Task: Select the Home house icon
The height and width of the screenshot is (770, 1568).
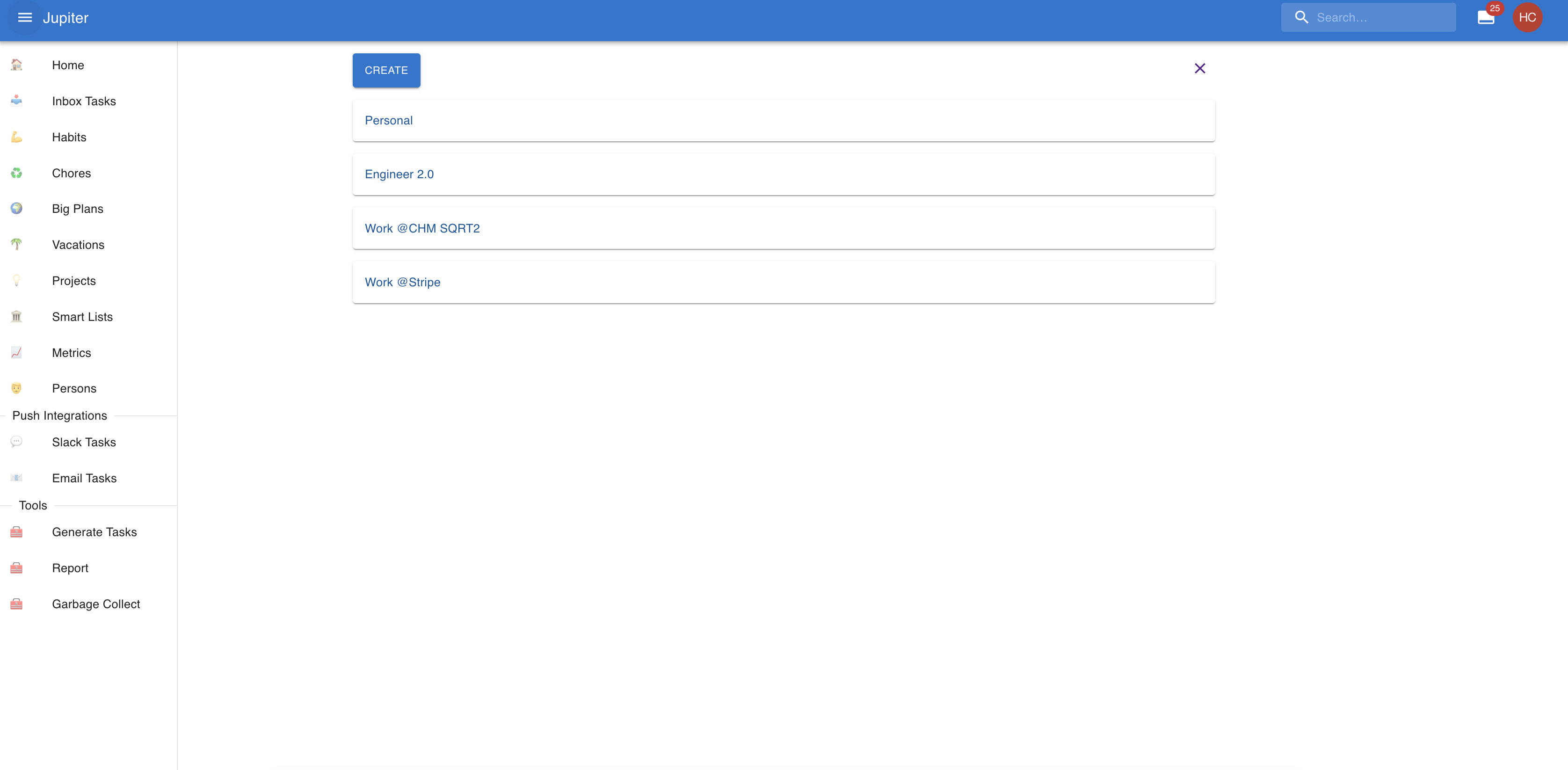Action: (x=16, y=65)
